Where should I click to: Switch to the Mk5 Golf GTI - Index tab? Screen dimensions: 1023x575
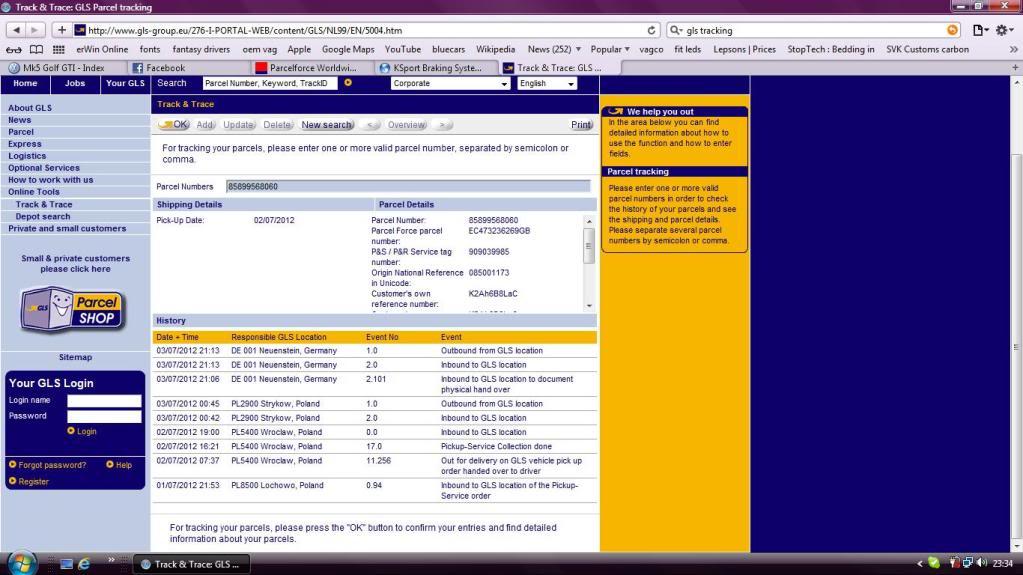[64, 68]
